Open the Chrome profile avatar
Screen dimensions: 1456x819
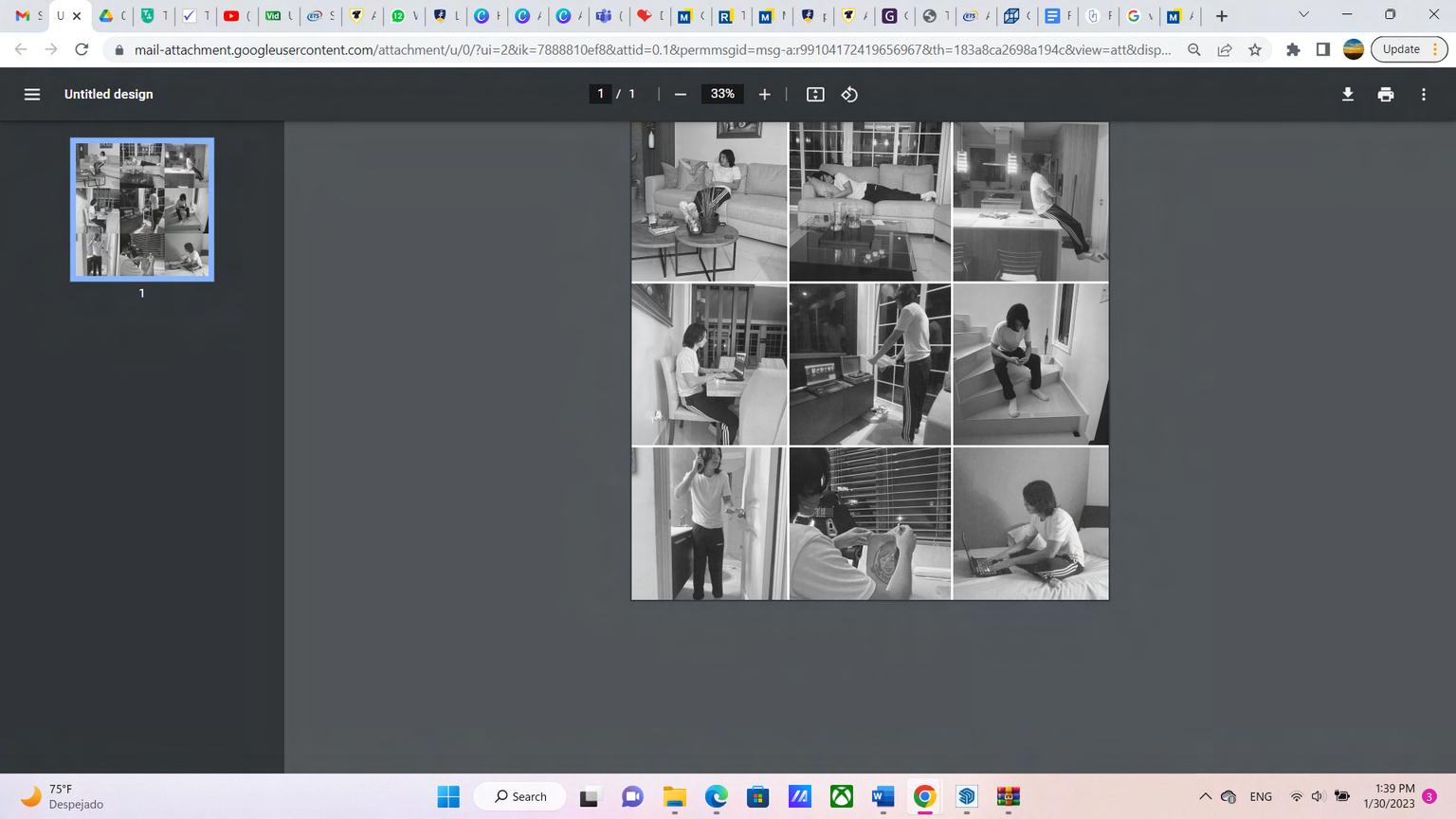pos(1354,49)
